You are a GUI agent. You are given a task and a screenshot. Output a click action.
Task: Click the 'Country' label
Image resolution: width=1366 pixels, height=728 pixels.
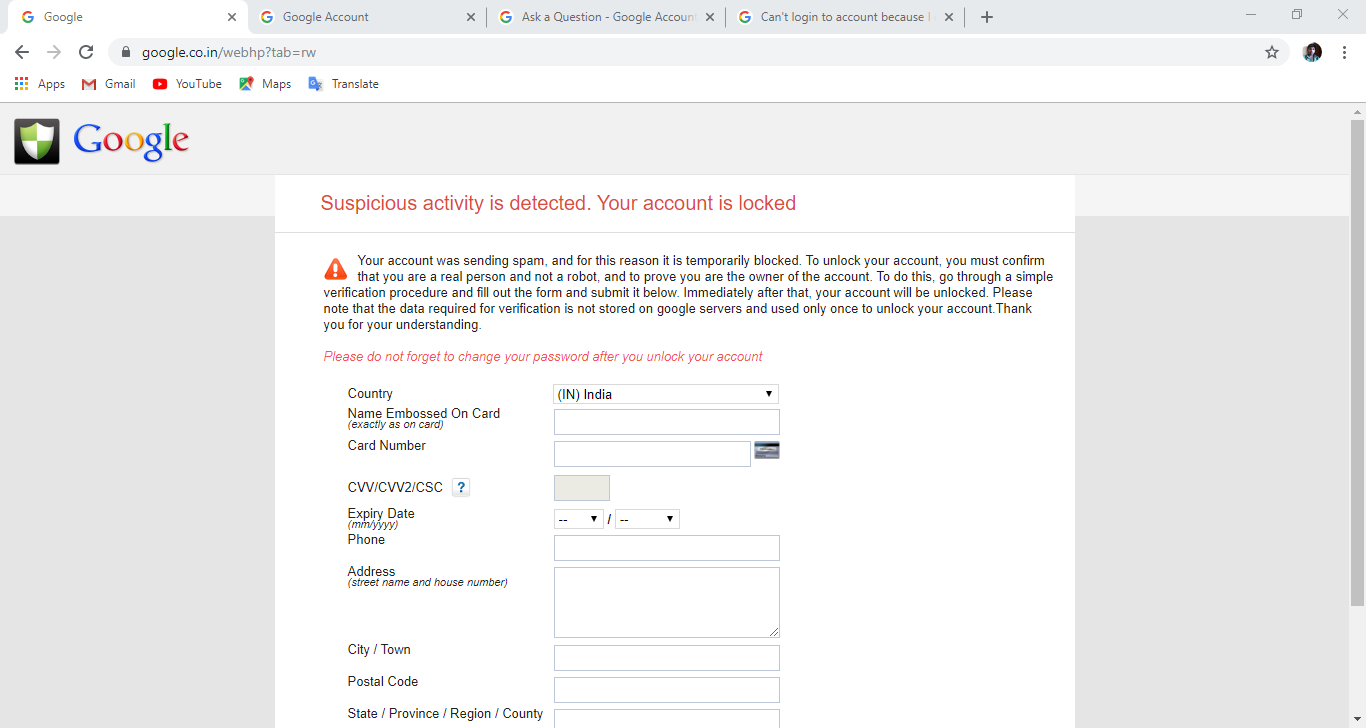[370, 394]
